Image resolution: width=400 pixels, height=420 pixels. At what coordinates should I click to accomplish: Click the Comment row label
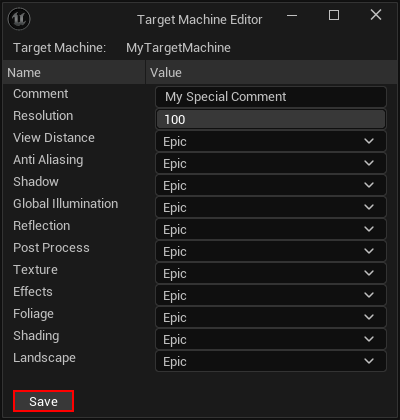click(x=41, y=94)
